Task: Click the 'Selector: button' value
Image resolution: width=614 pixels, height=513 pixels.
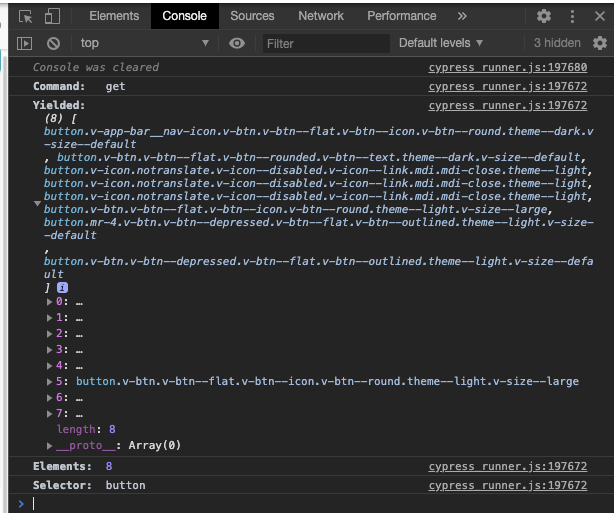Action: tap(125, 486)
